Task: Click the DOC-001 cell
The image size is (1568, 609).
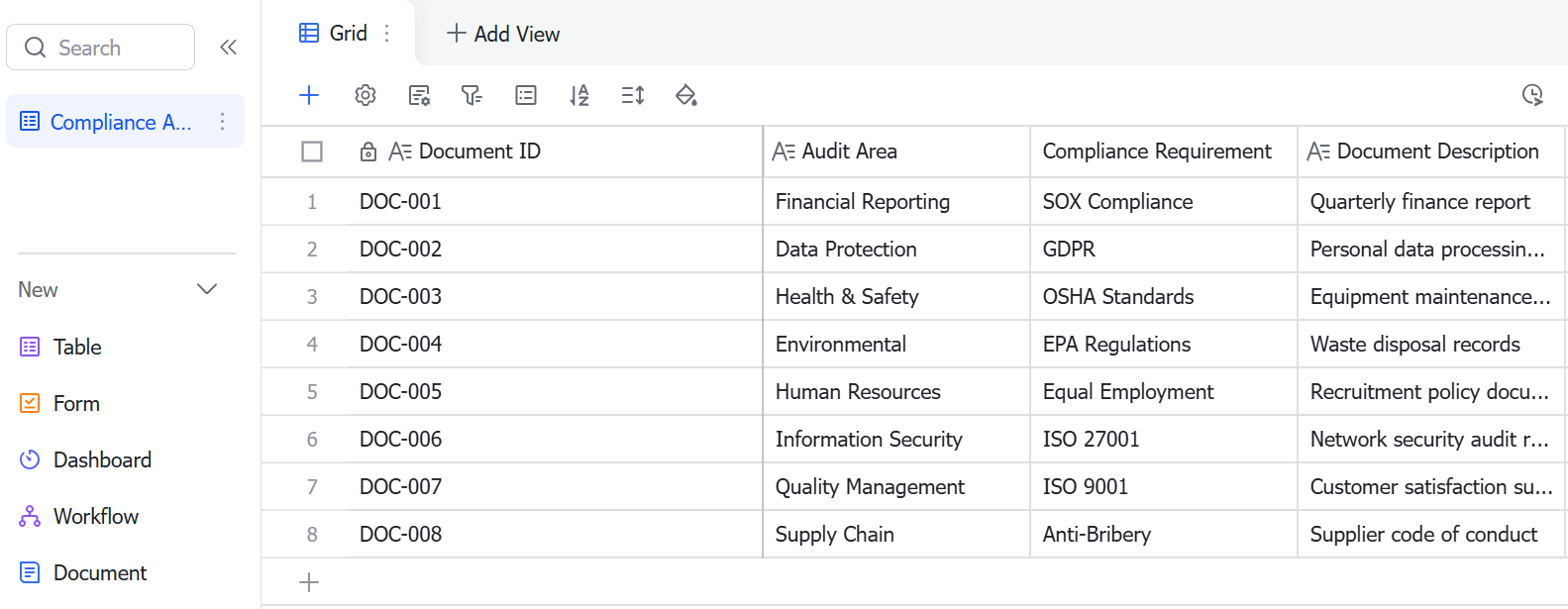Action: click(555, 202)
